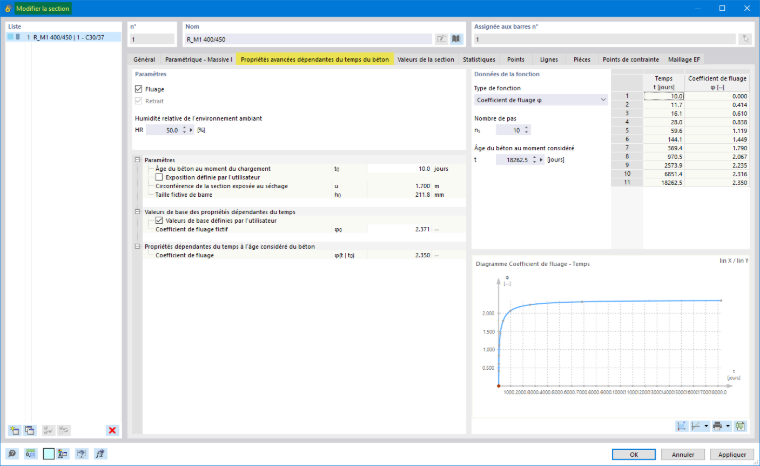Click the HR humidity spinner arrows

coord(184,130)
